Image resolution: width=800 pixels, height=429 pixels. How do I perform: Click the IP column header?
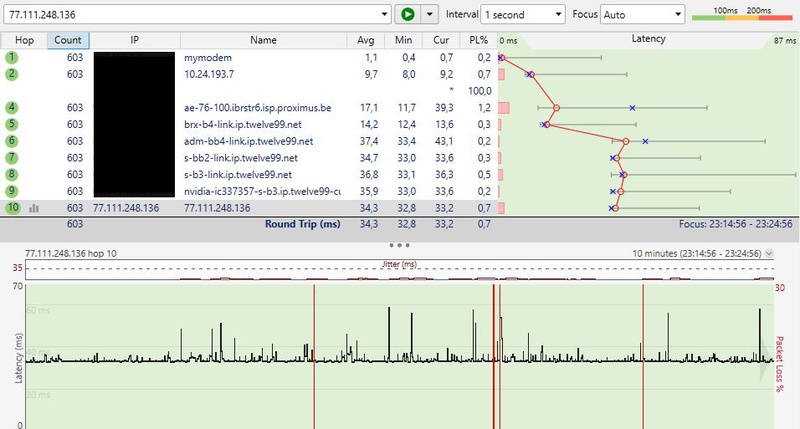coord(135,40)
